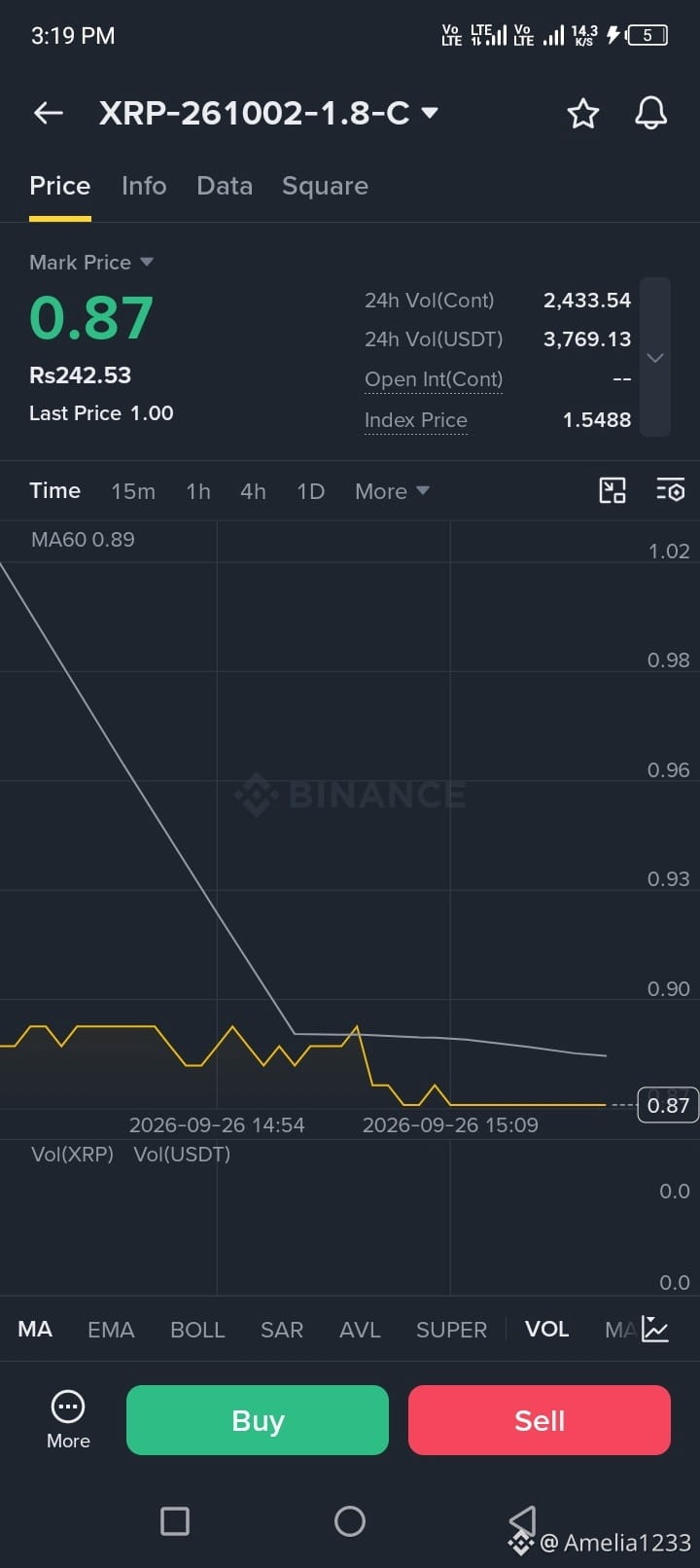Toggle VOL indicator selection
700x1568 pixels.
(x=546, y=1329)
